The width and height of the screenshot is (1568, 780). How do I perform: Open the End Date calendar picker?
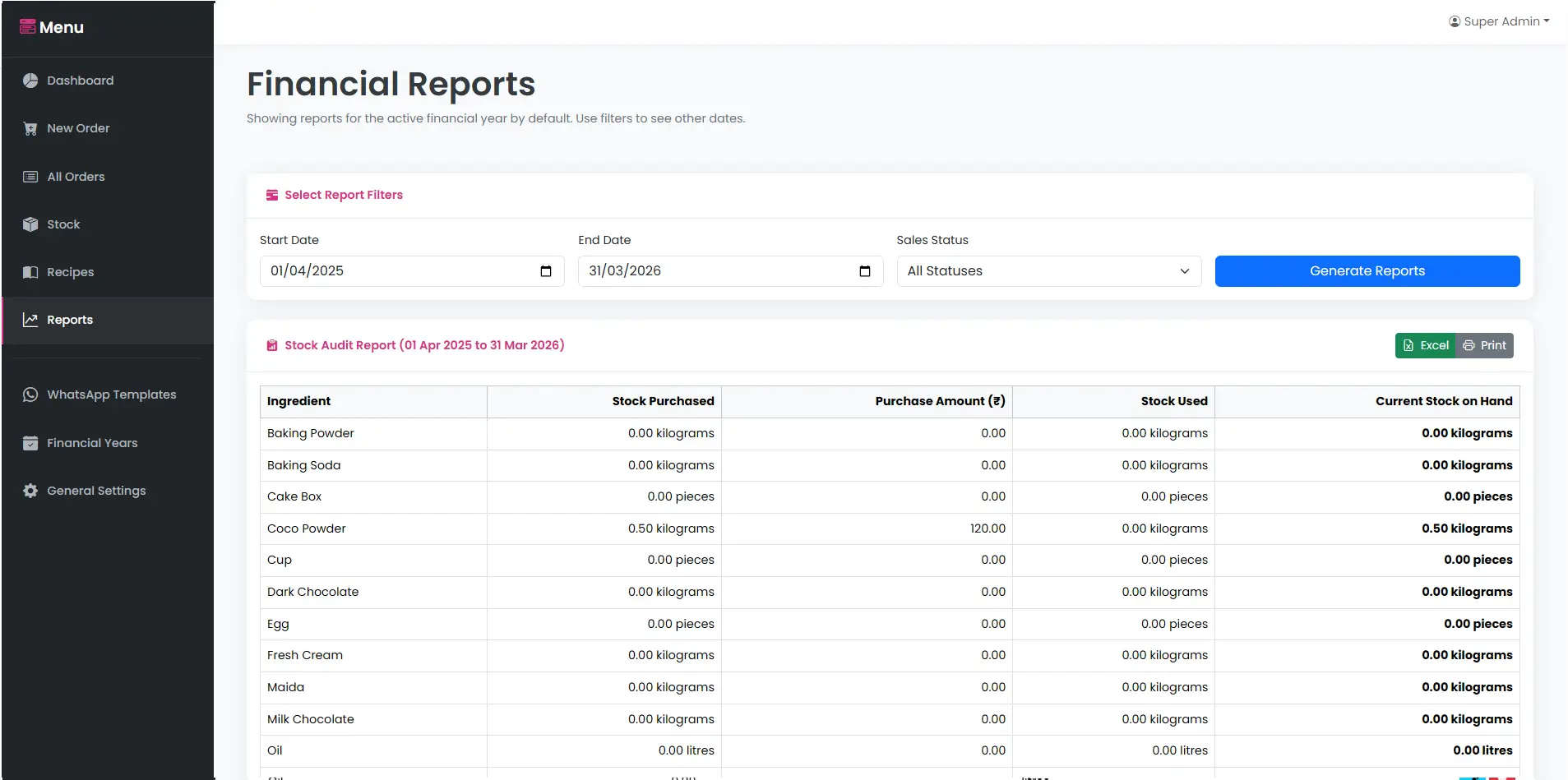(x=864, y=271)
